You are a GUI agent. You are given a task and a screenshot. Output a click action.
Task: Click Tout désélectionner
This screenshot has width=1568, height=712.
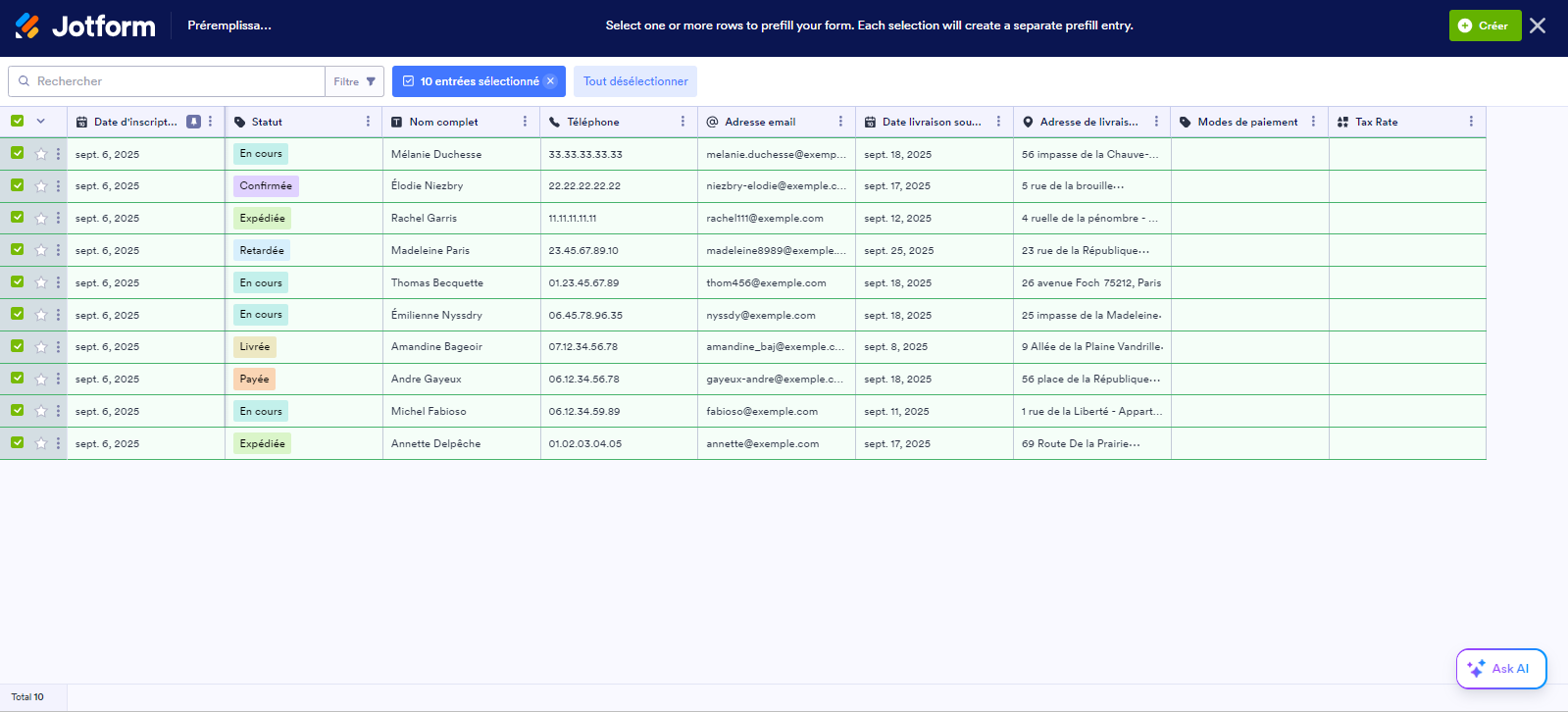(x=635, y=81)
